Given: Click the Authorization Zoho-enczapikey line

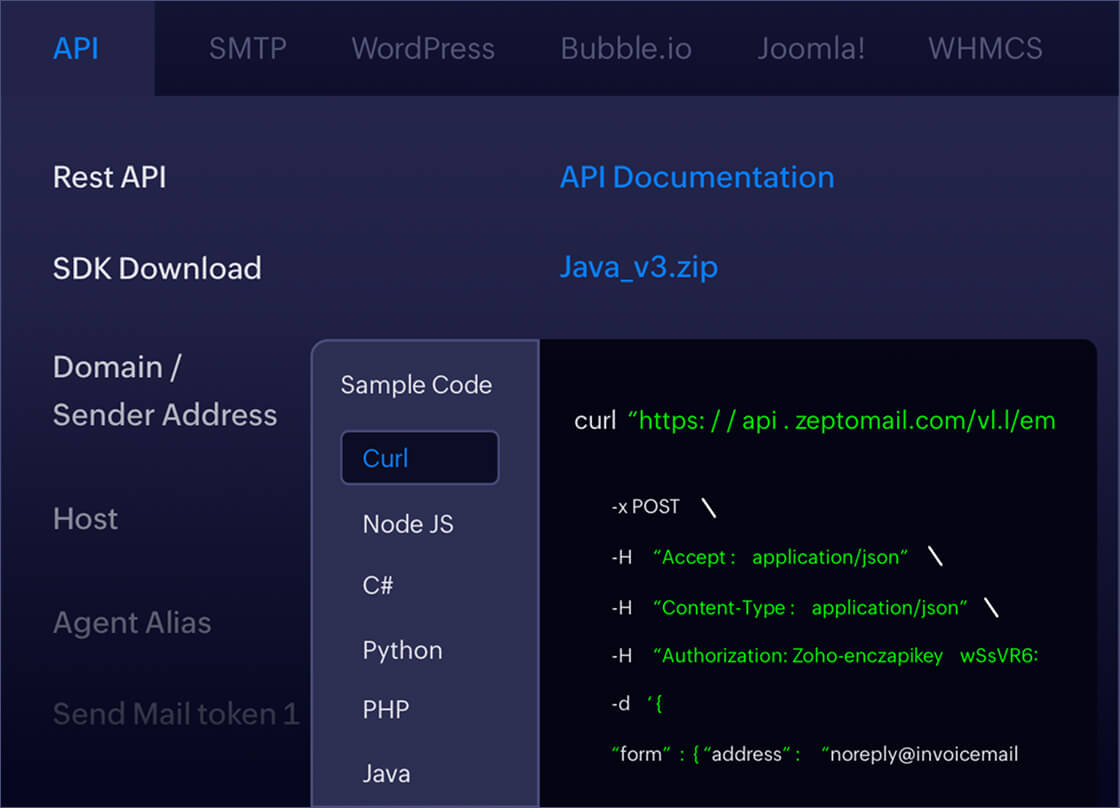Looking at the screenshot, I should tap(825, 655).
